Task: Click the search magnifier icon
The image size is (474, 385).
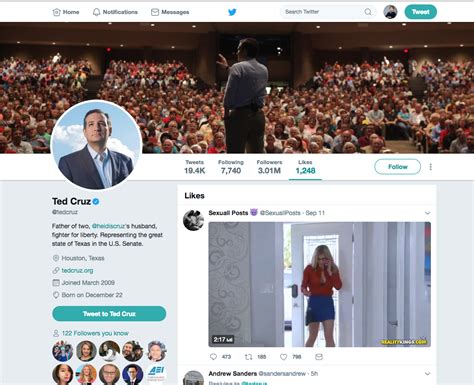Action: pyautogui.click(x=368, y=12)
